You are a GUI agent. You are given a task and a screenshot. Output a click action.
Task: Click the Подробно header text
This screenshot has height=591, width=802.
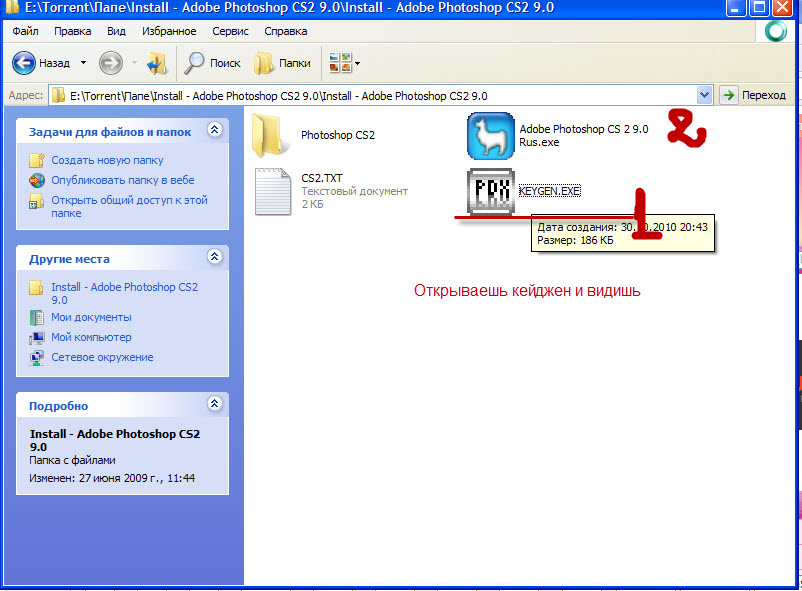pos(58,406)
